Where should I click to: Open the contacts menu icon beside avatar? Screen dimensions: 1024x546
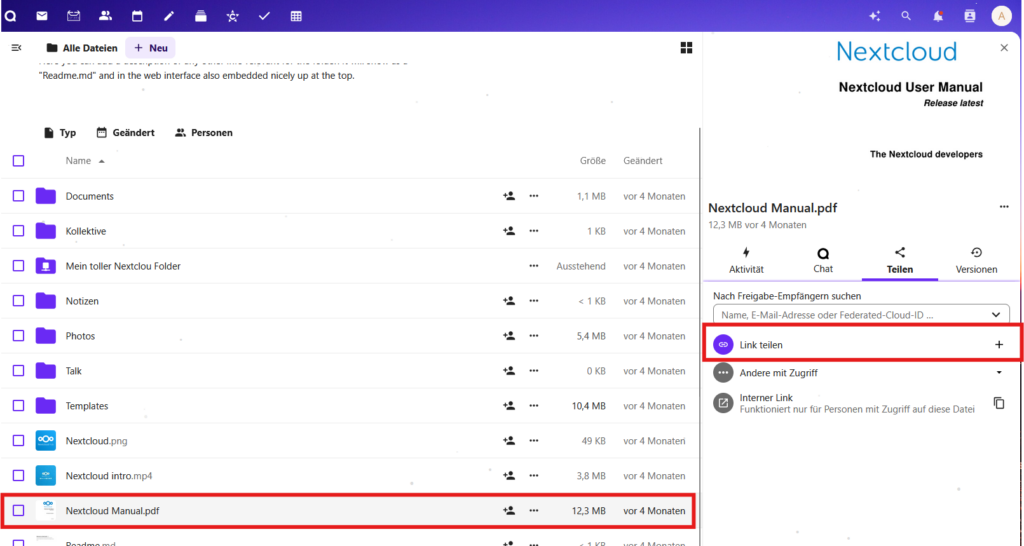point(970,16)
